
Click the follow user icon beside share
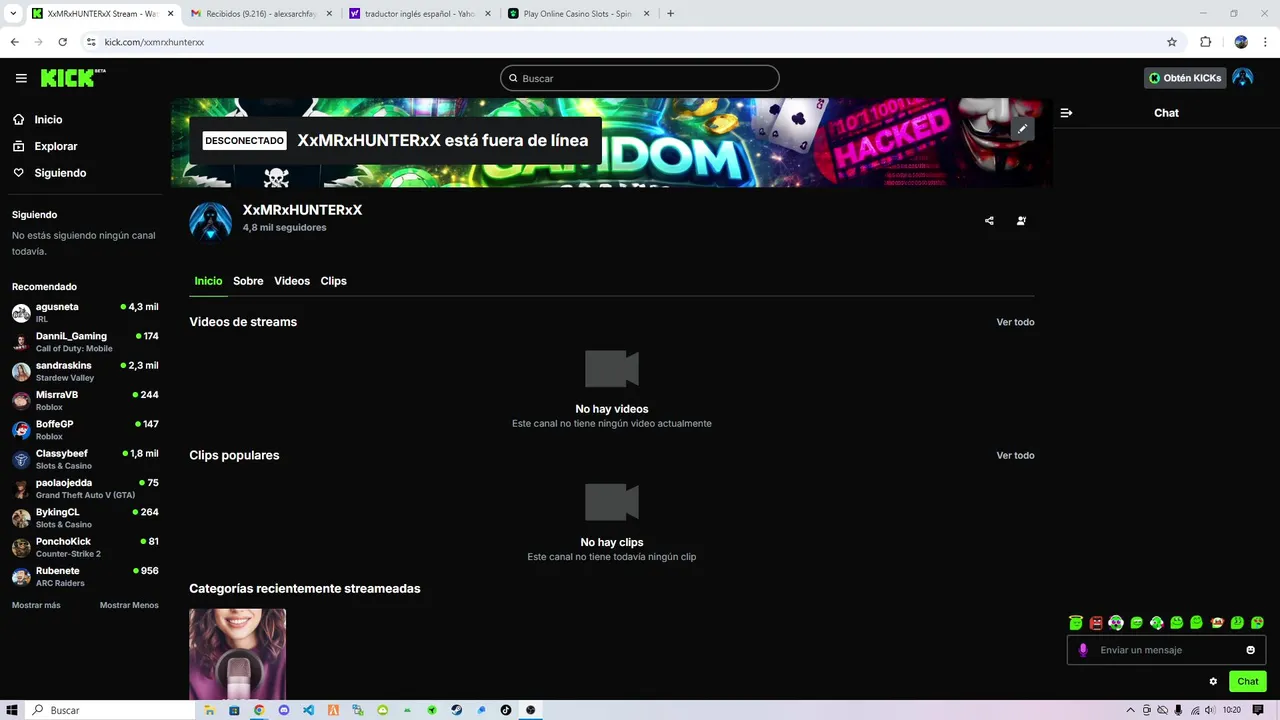[x=1021, y=221]
